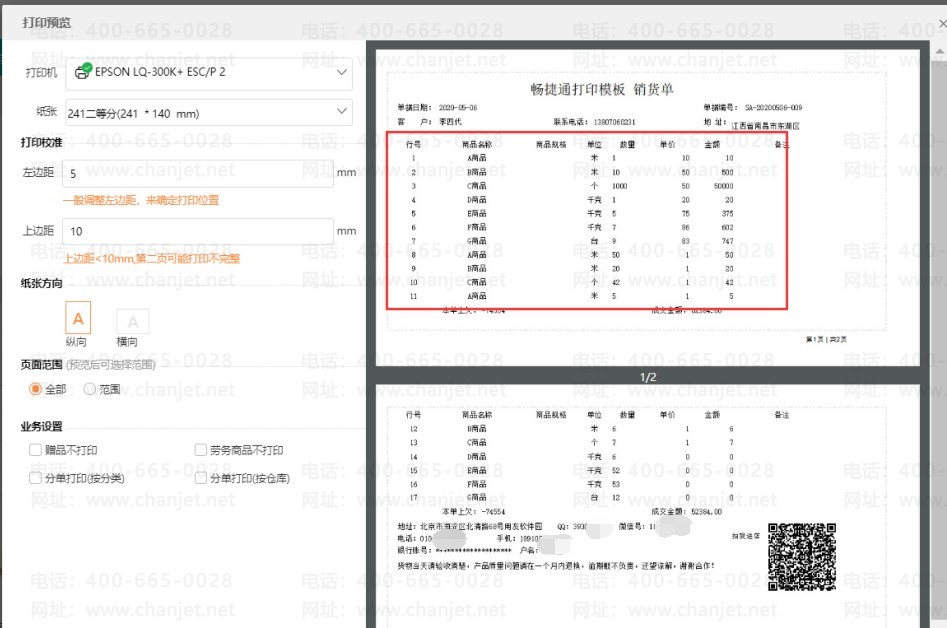This screenshot has width=947, height=628.
Task: Open the 纸张 paper size dropdown
Action: 341,112
